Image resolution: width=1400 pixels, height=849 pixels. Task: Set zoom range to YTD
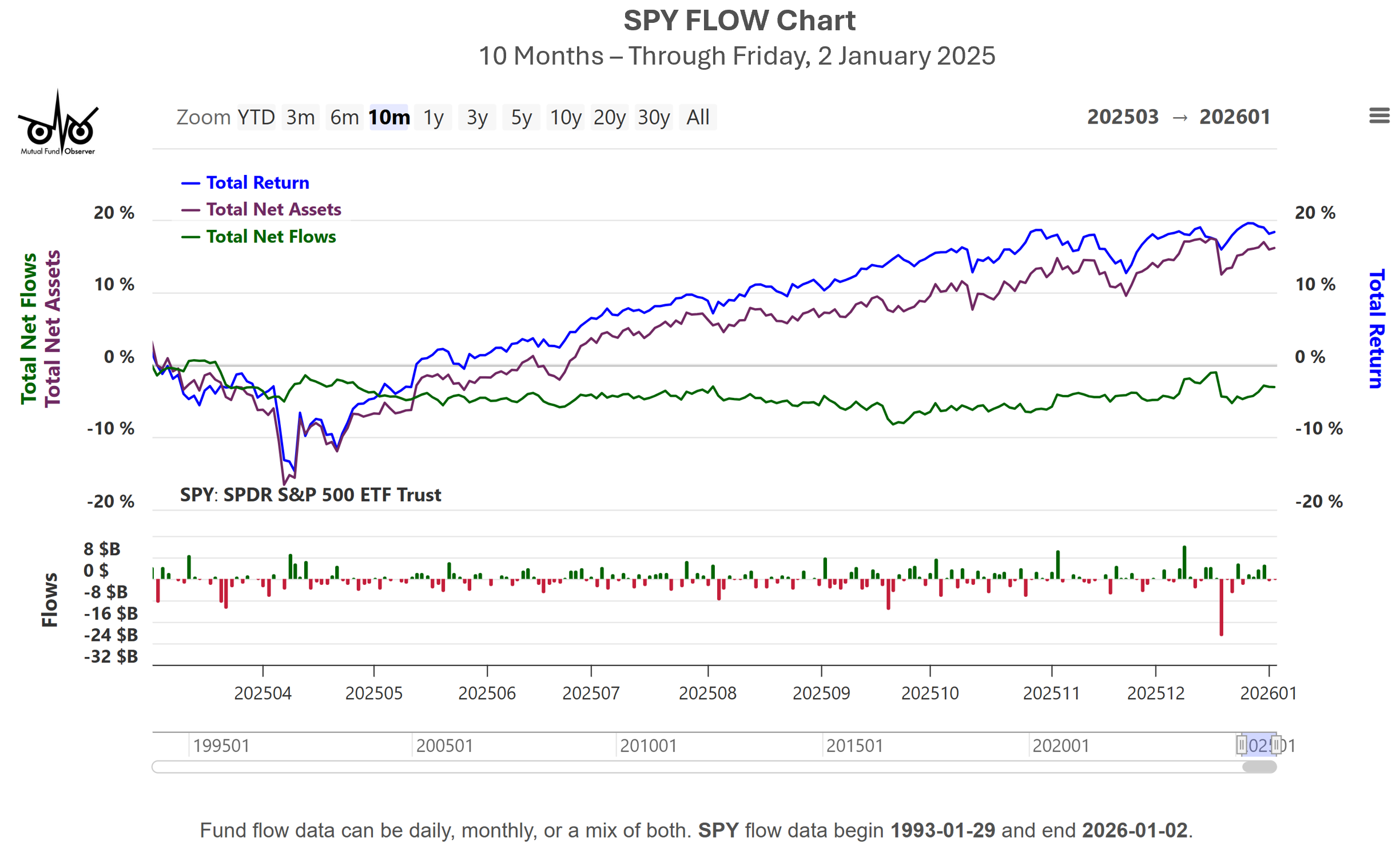[256, 117]
